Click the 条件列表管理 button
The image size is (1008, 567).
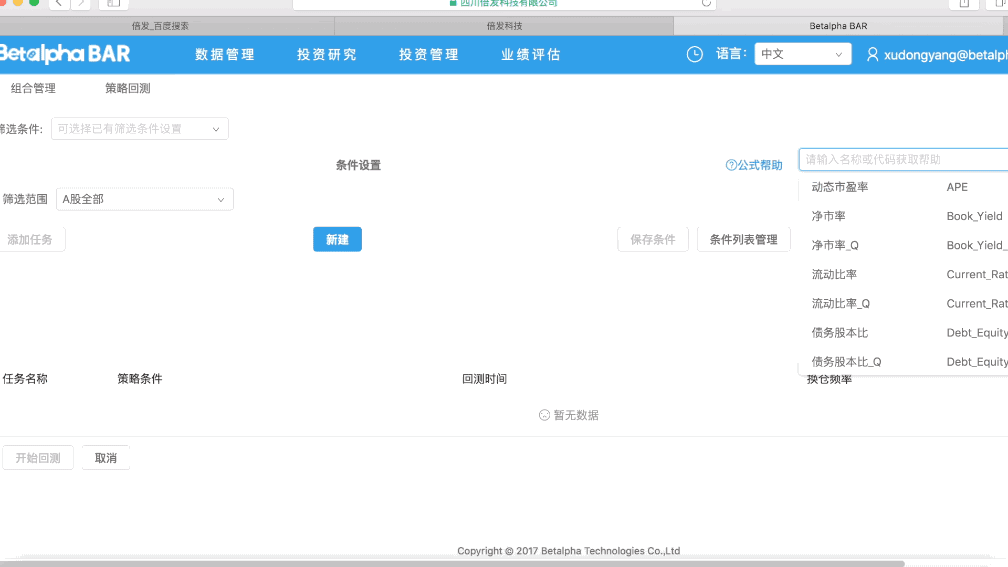744,239
